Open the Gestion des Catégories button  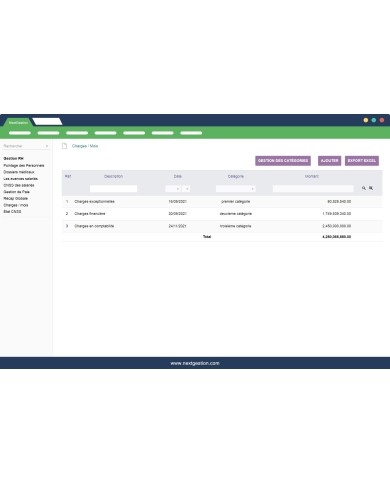(x=283, y=161)
